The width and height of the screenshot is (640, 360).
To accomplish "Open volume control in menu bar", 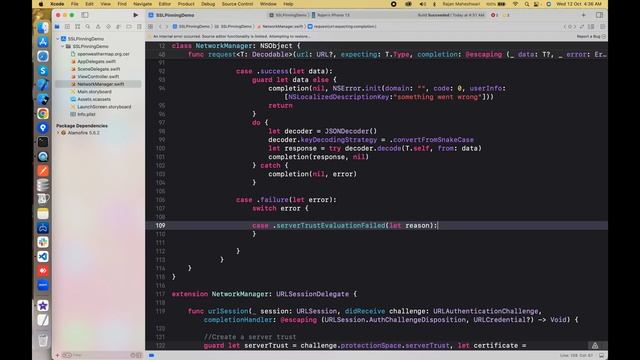I will 422,4.
